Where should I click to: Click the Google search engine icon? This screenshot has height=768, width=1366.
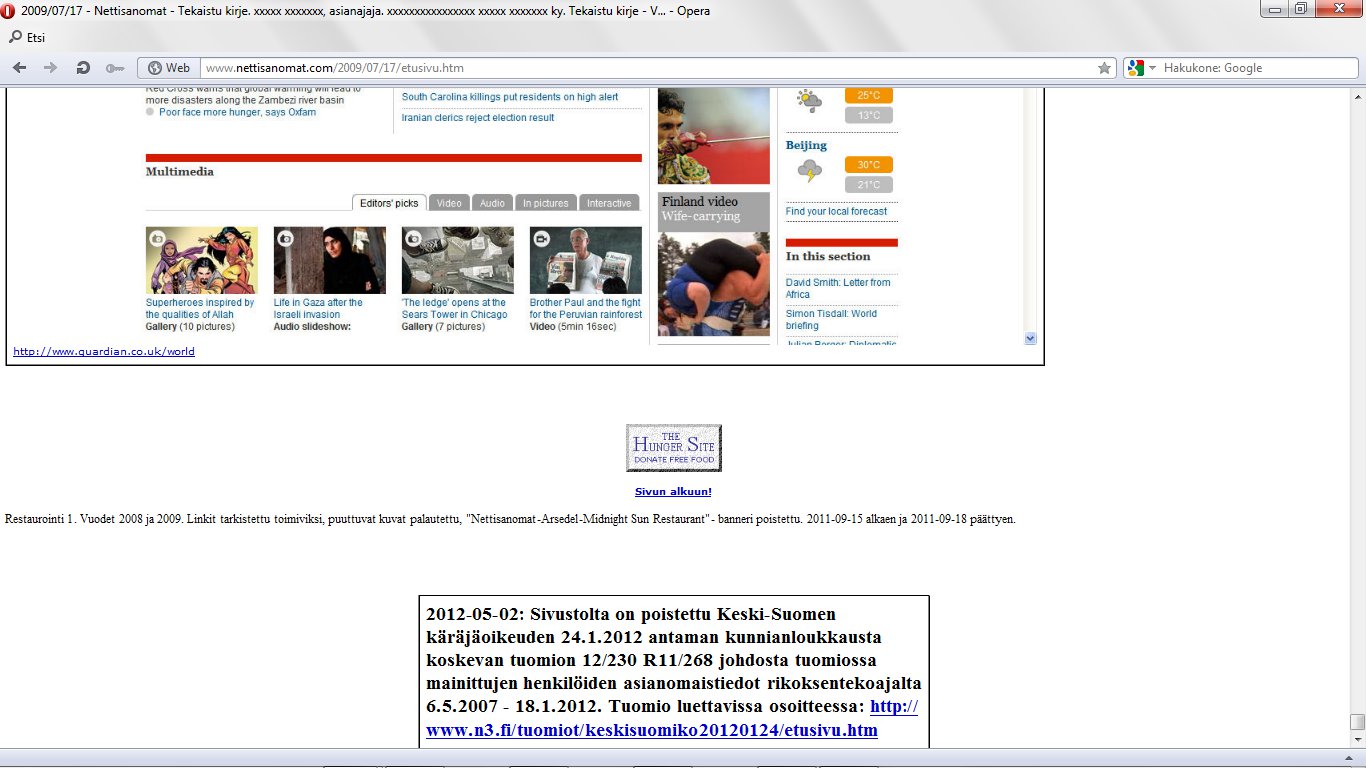(1135, 68)
